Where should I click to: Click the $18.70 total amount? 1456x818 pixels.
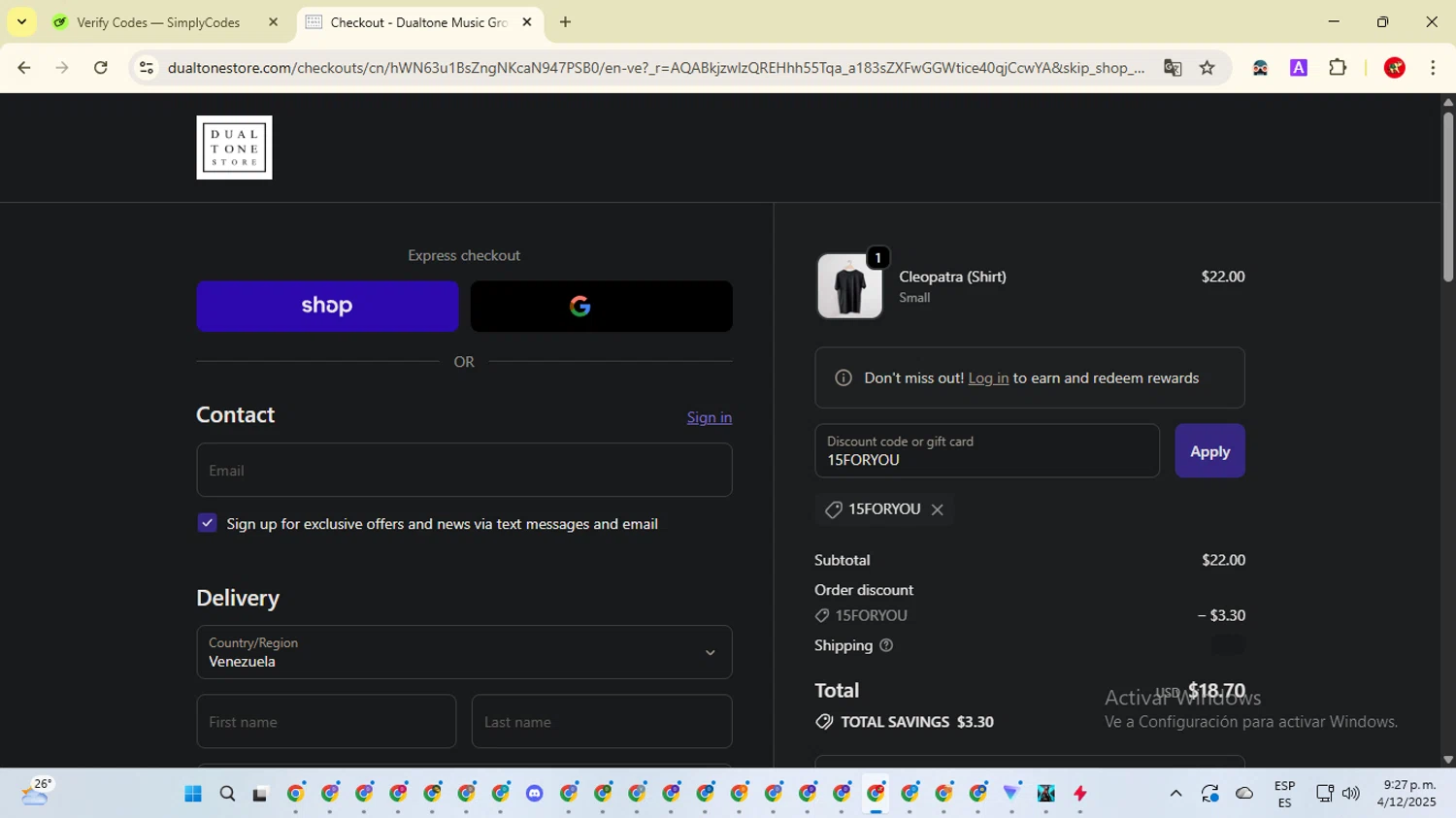point(1216,691)
